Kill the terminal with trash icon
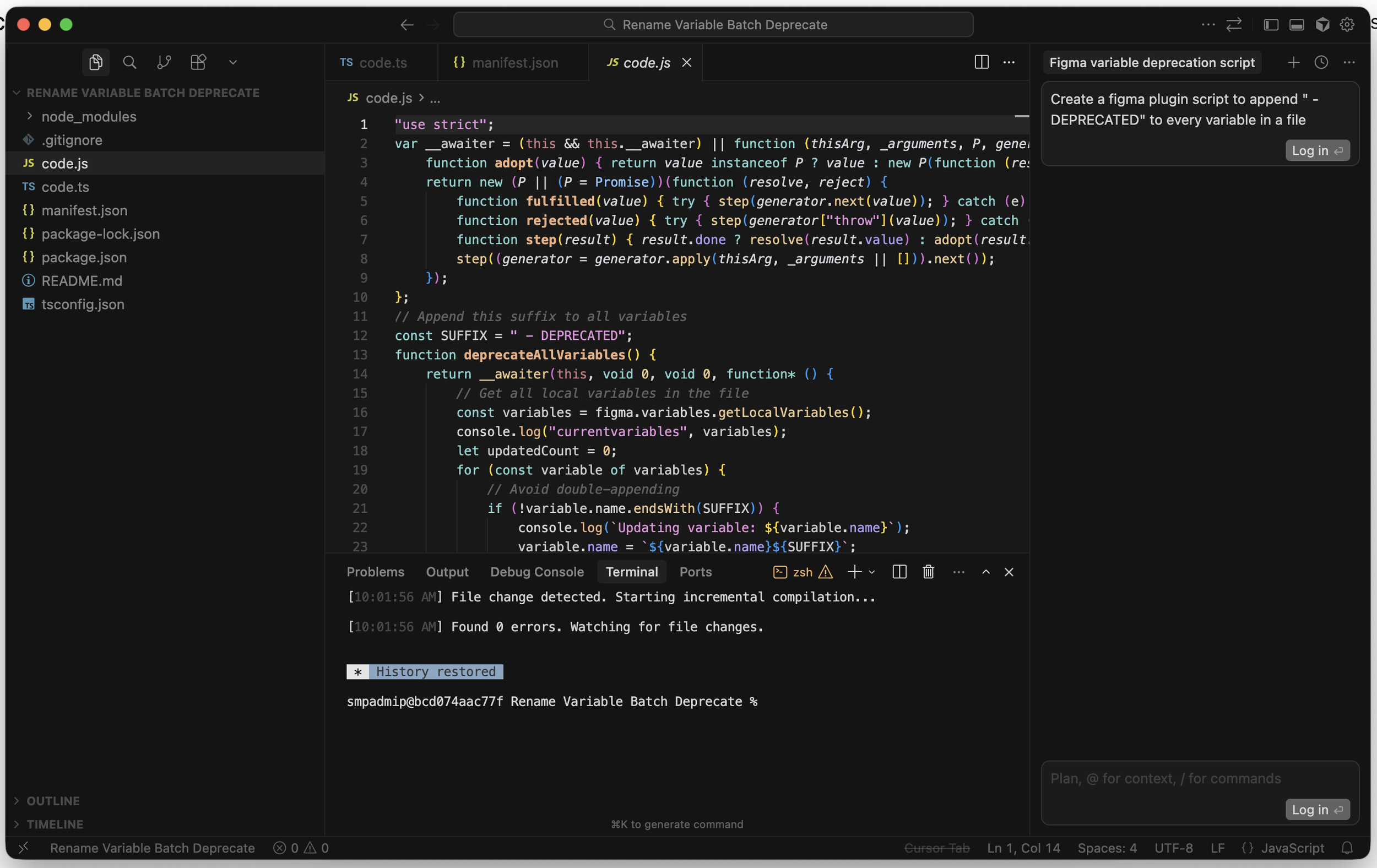1377x868 pixels. pyautogui.click(x=928, y=572)
